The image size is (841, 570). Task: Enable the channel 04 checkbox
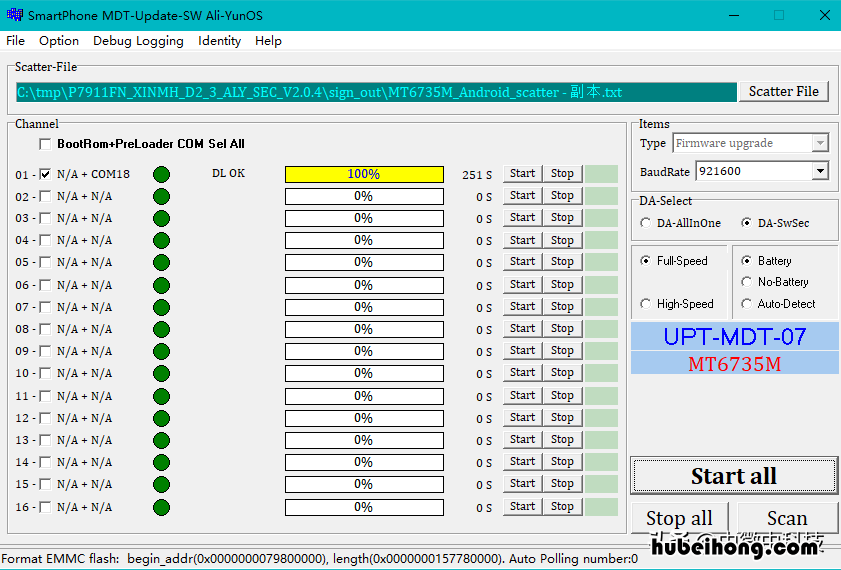pos(45,240)
